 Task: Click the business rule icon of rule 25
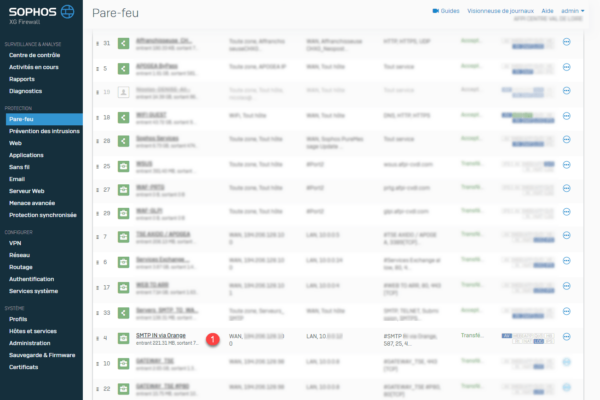[x=123, y=166]
